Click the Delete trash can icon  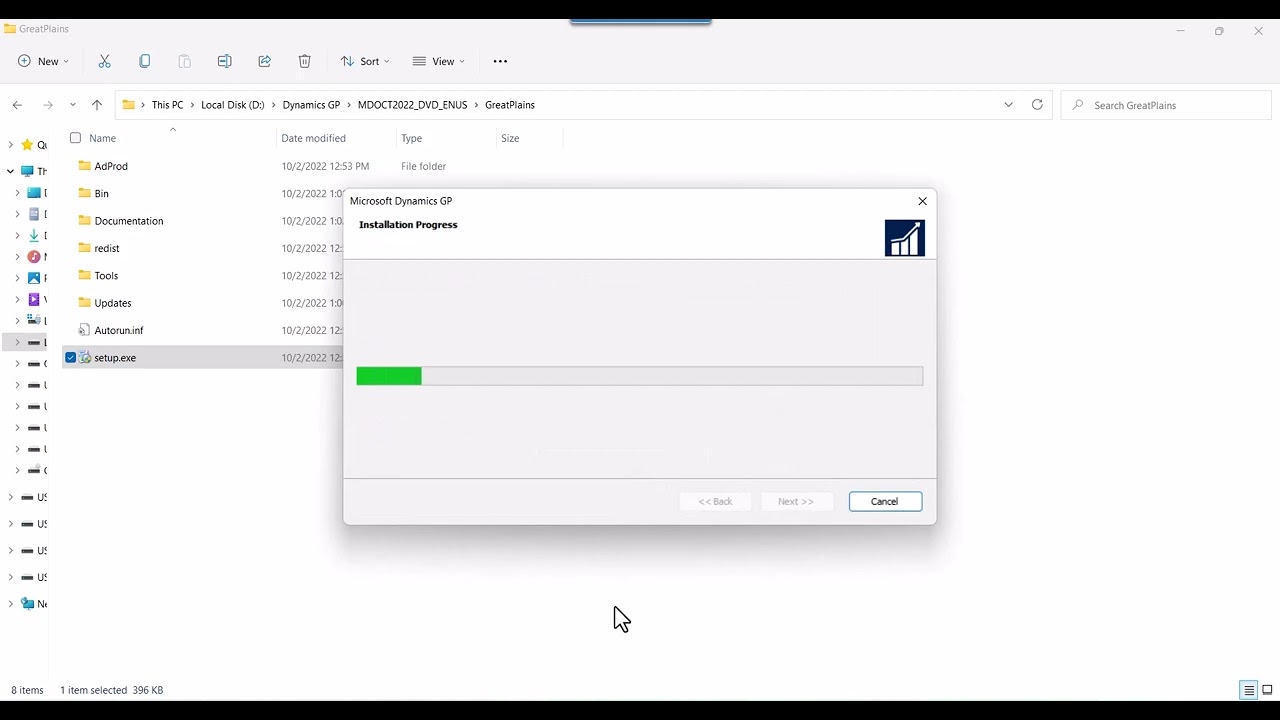[304, 61]
